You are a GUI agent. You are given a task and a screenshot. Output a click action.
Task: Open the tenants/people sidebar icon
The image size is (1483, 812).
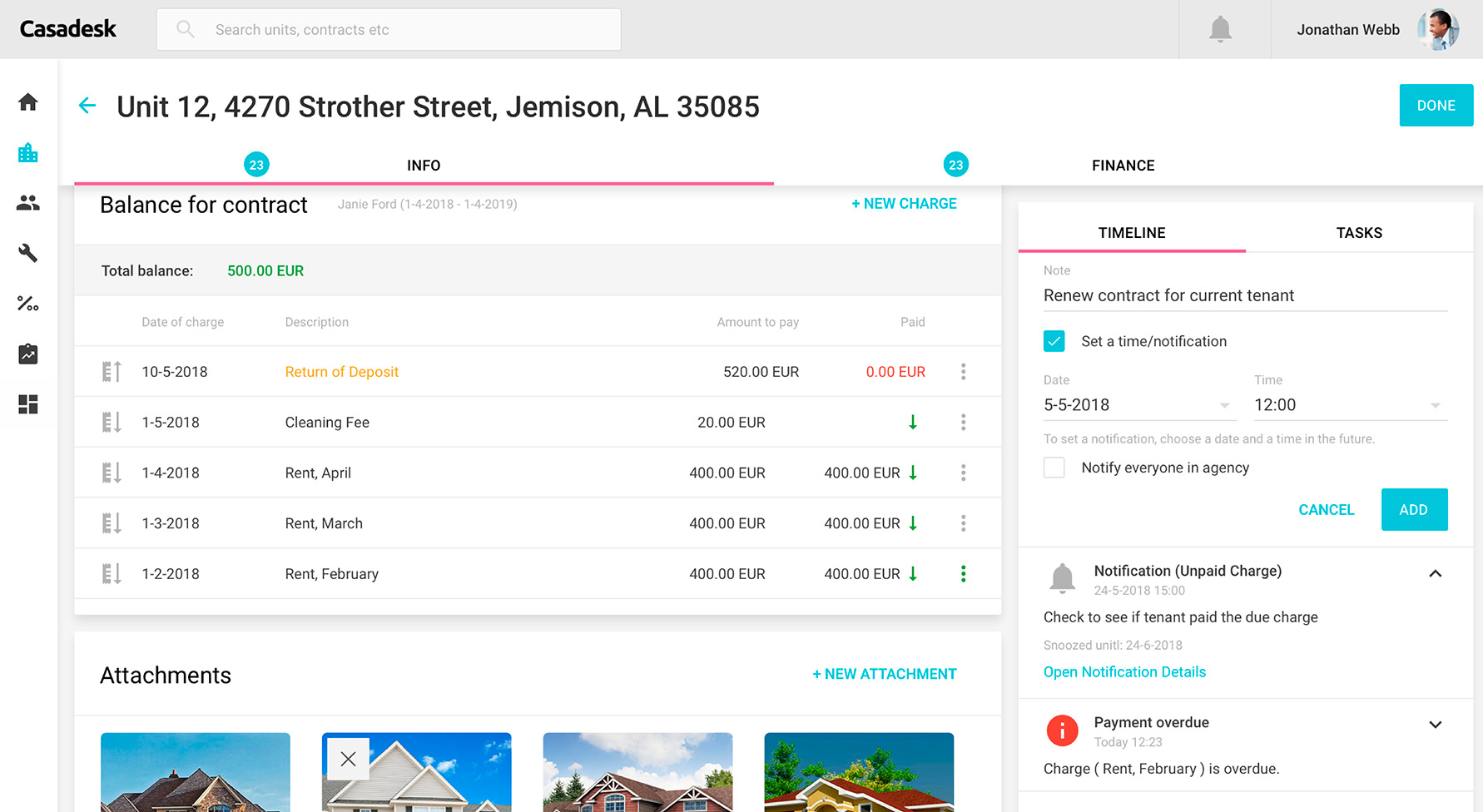[x=27, y=202]
